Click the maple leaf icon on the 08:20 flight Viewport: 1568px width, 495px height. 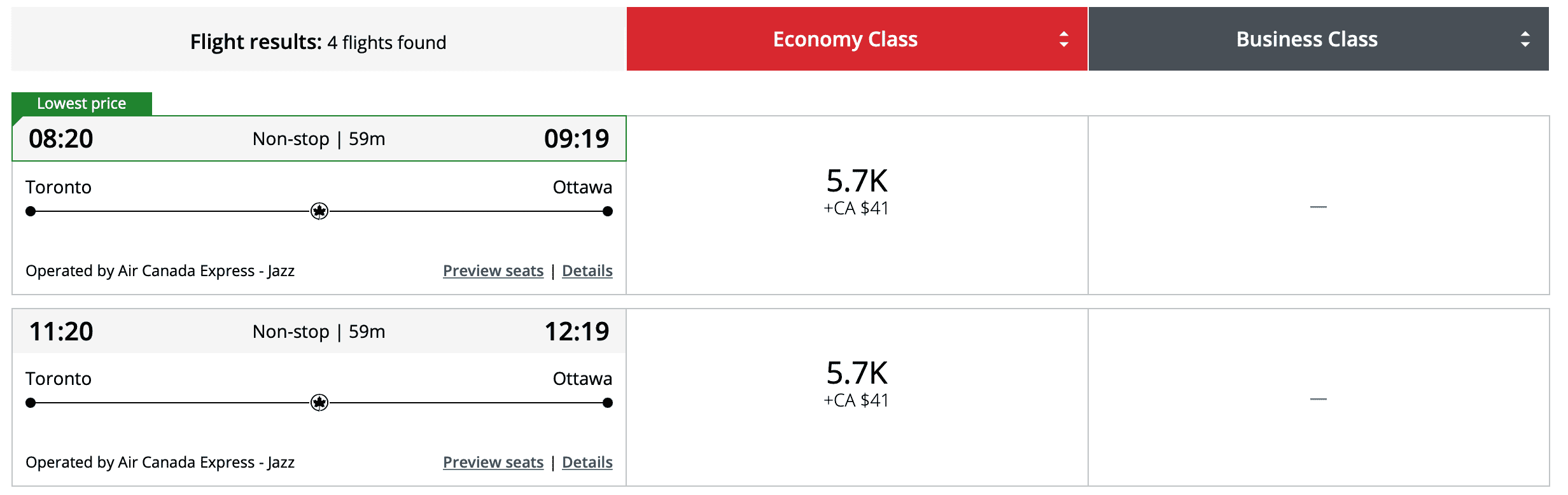(319, 211)
